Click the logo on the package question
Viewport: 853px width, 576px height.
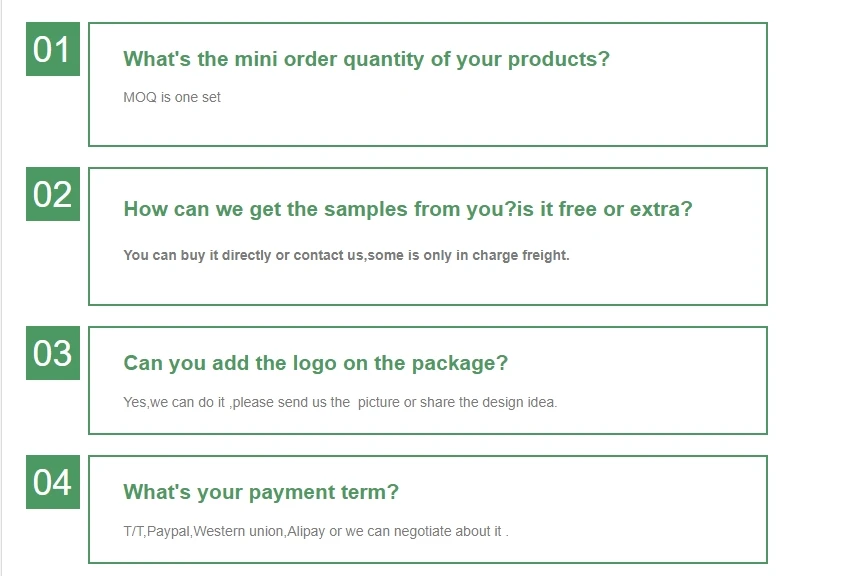315,363
